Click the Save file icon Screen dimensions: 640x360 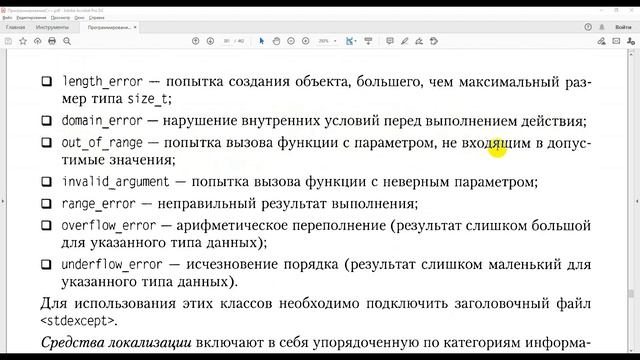(x=8, y=41)
